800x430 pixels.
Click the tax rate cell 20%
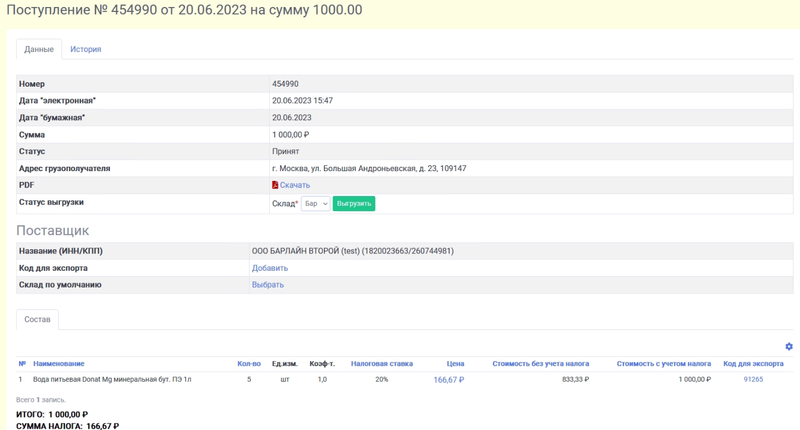coord(382,380)
